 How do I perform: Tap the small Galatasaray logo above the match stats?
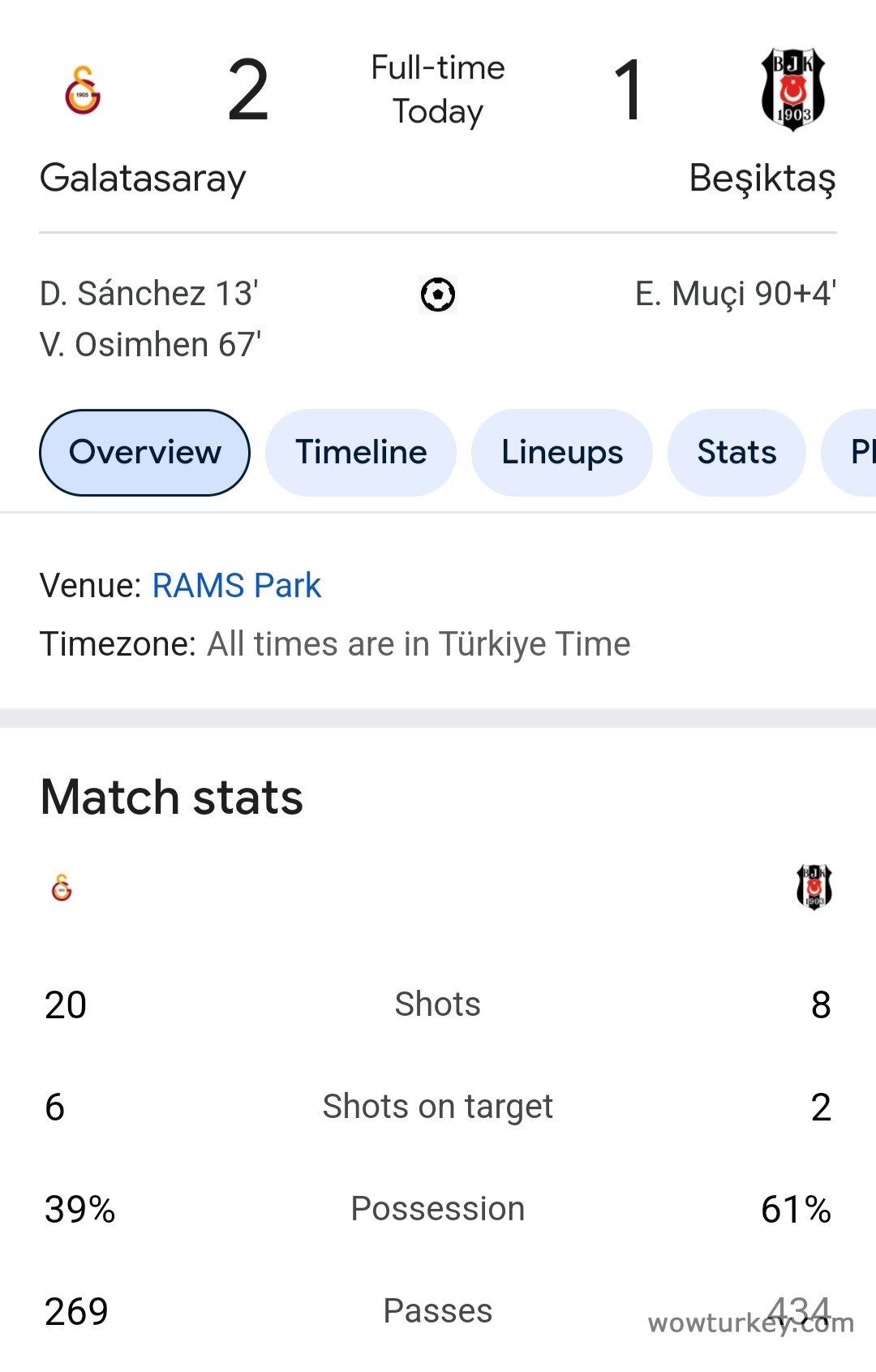[x=62, y=888]
